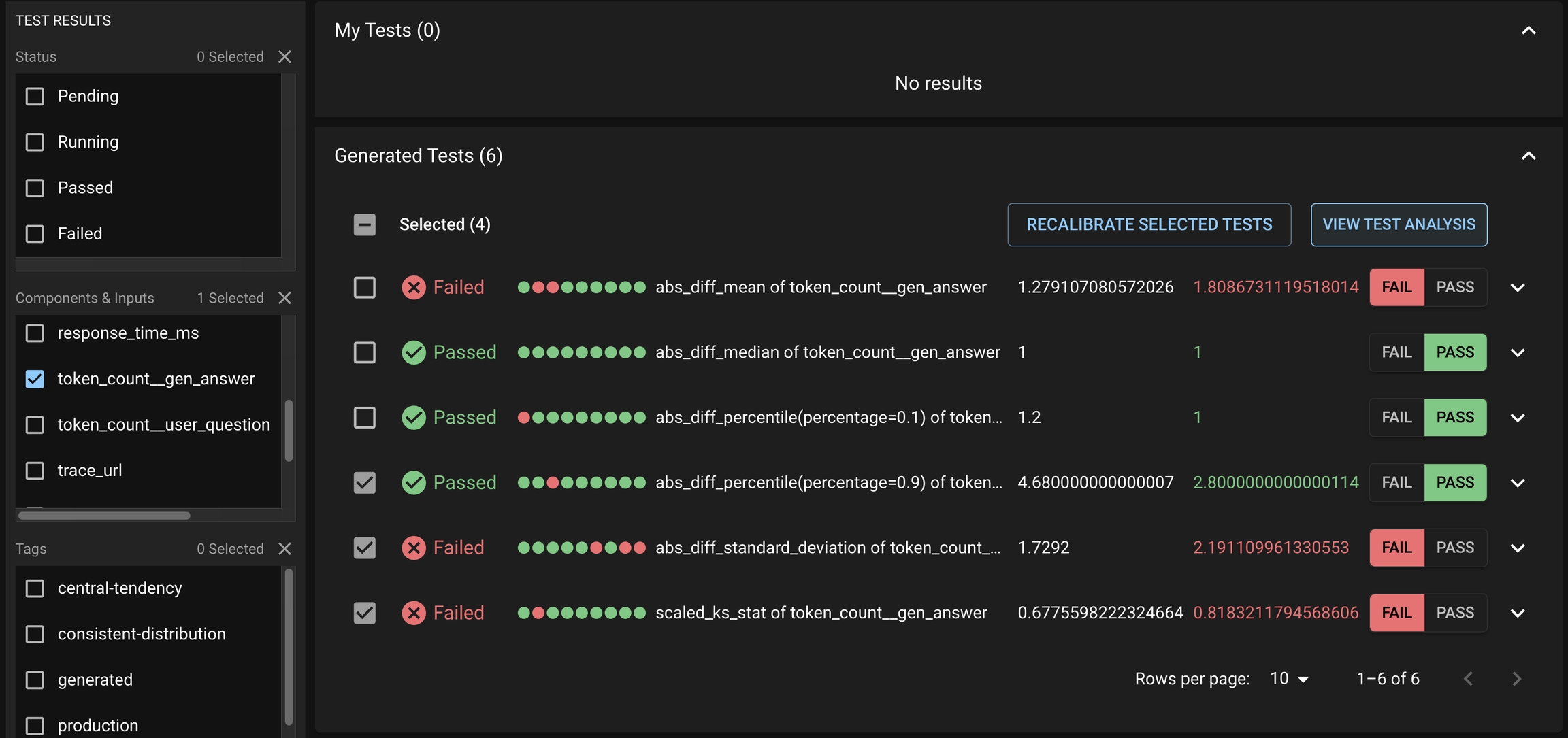Image resolution: width=1568 pixels, height=738 pixels.
Task: Clear the Tags filter using the X icon
Action: (284, 549)
